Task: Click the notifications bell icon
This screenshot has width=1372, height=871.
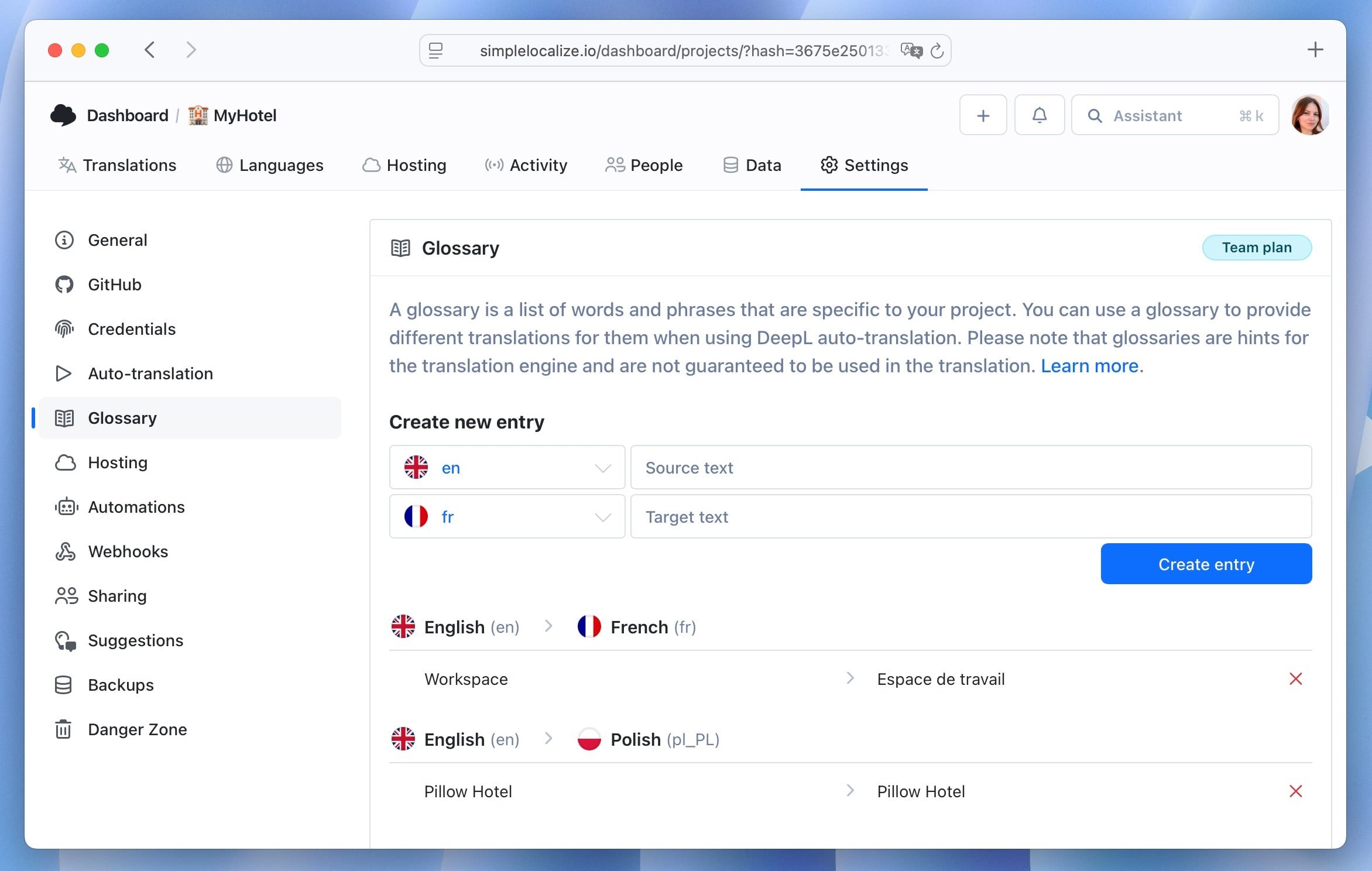Action: tap(1039, 115)
